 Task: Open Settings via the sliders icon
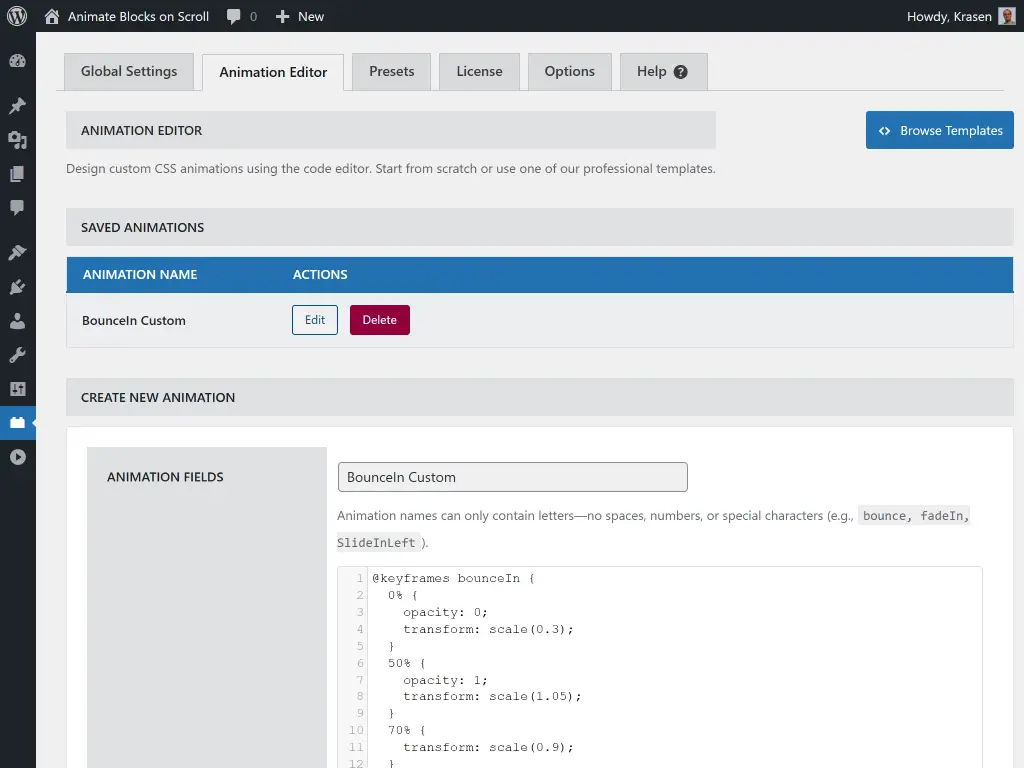click(17, 388)
